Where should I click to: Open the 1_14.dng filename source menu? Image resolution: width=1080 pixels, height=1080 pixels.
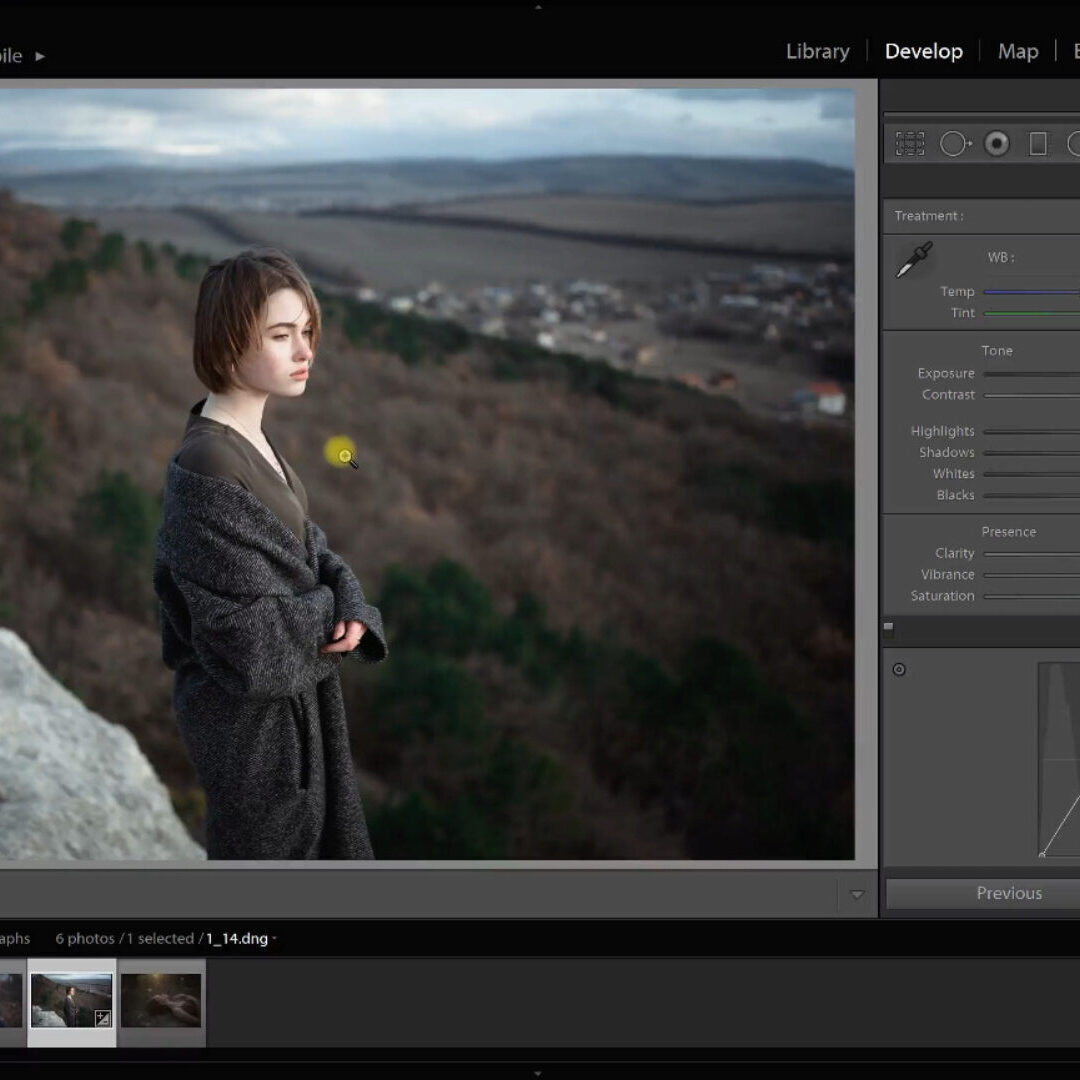241,939
